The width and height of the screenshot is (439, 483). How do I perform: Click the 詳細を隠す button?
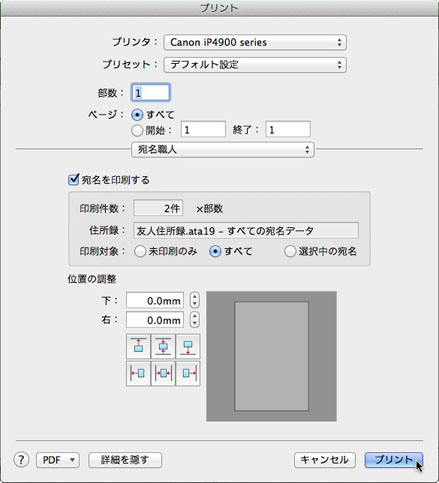click(x=125, y=460)
